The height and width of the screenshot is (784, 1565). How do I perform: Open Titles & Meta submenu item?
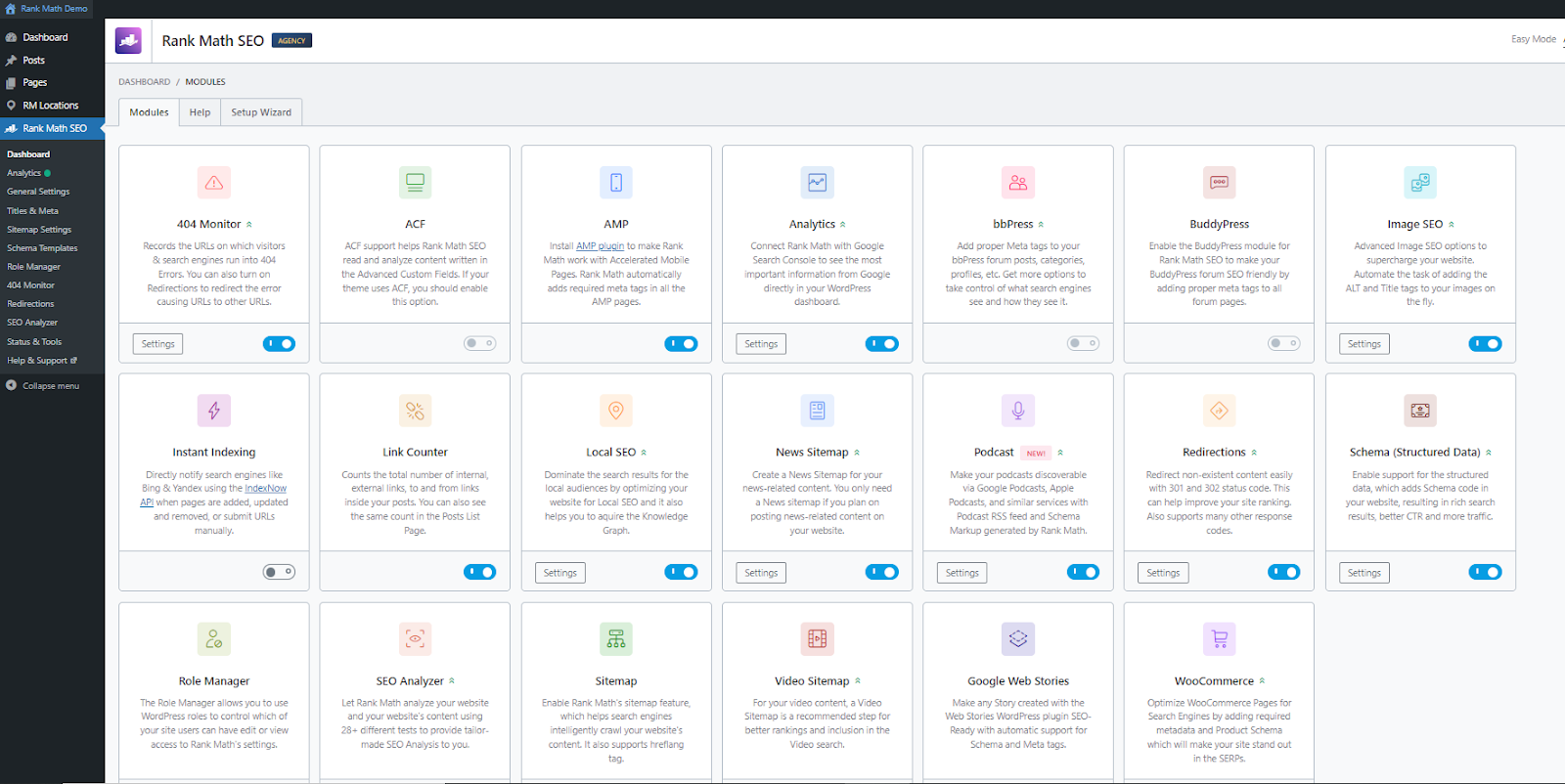coord(32,211)
